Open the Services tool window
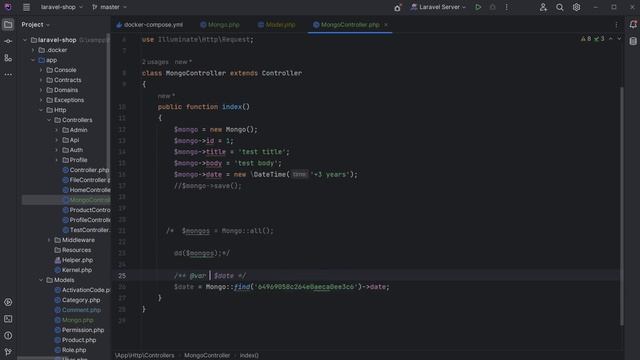This screenshot has width=640, height=360. tap(8, 302)
